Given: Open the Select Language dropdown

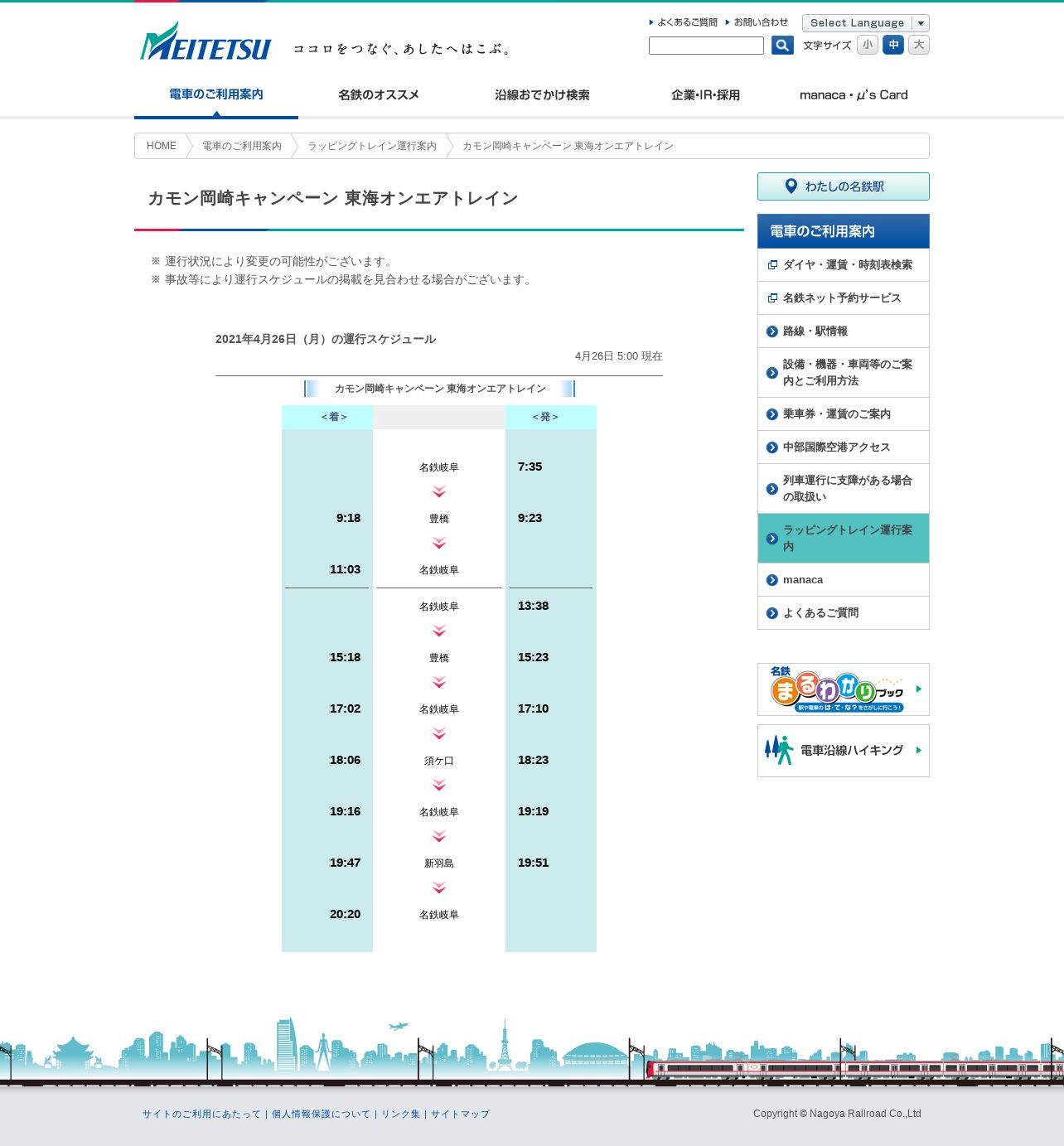Looking at the screenshot, I should [866, 23].
